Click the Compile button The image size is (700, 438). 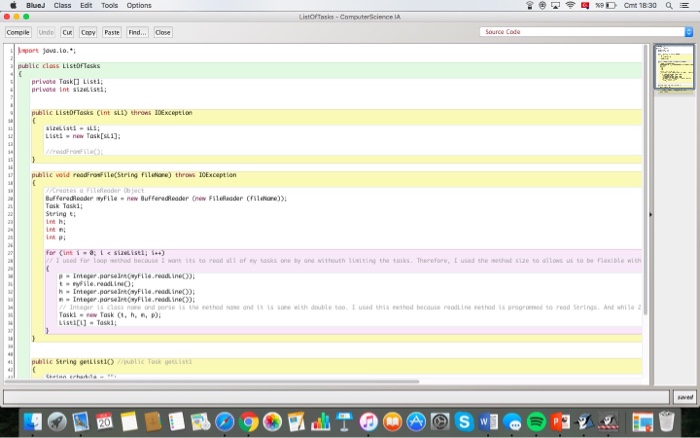[18, 32]
